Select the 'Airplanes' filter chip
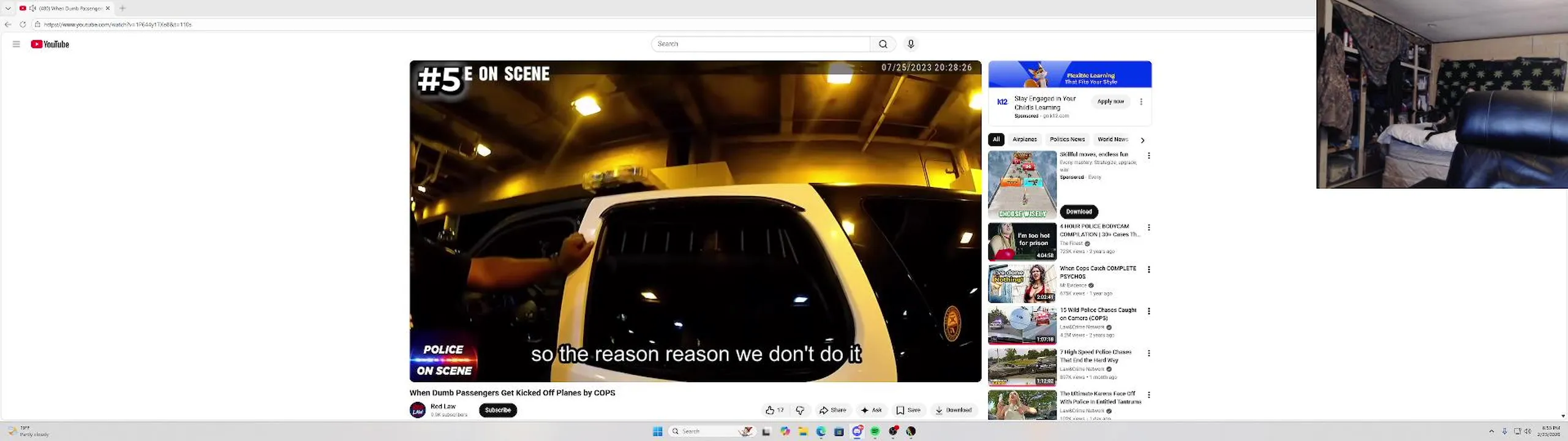The width and height of the screenshot is (1568, 441). (x=1025, y=140)
